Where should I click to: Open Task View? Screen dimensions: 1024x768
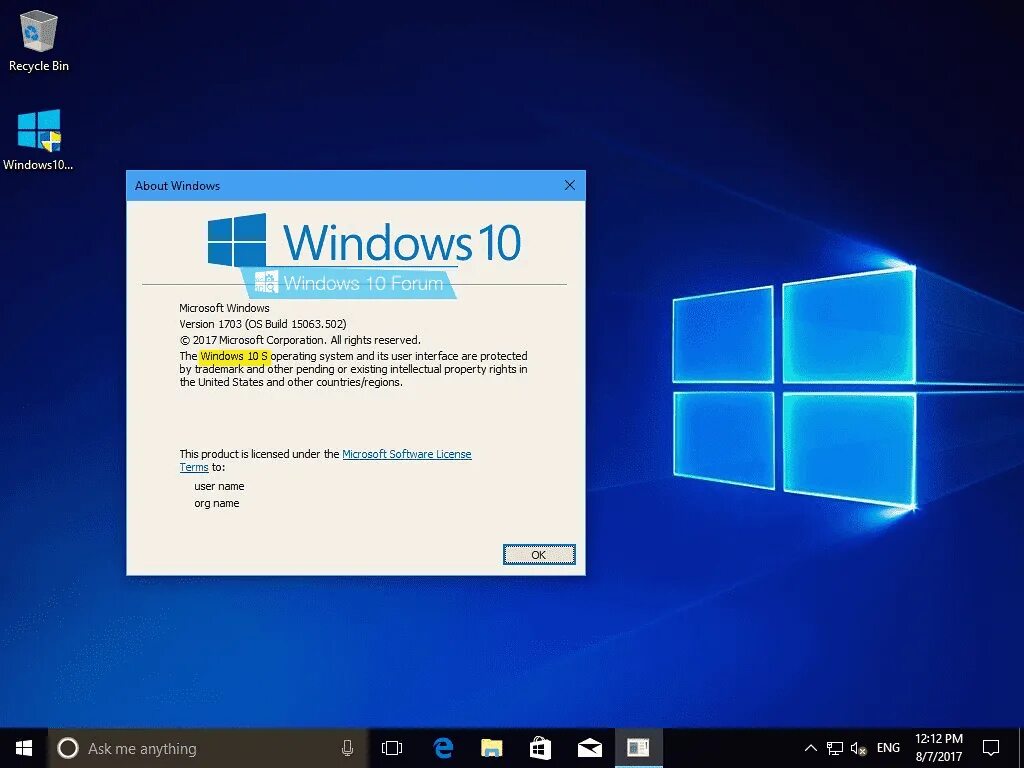(391, 747)
